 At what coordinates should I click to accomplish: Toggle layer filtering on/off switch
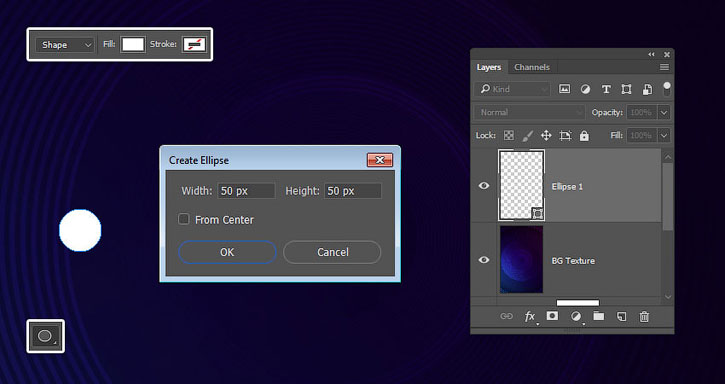pos(666,89)
